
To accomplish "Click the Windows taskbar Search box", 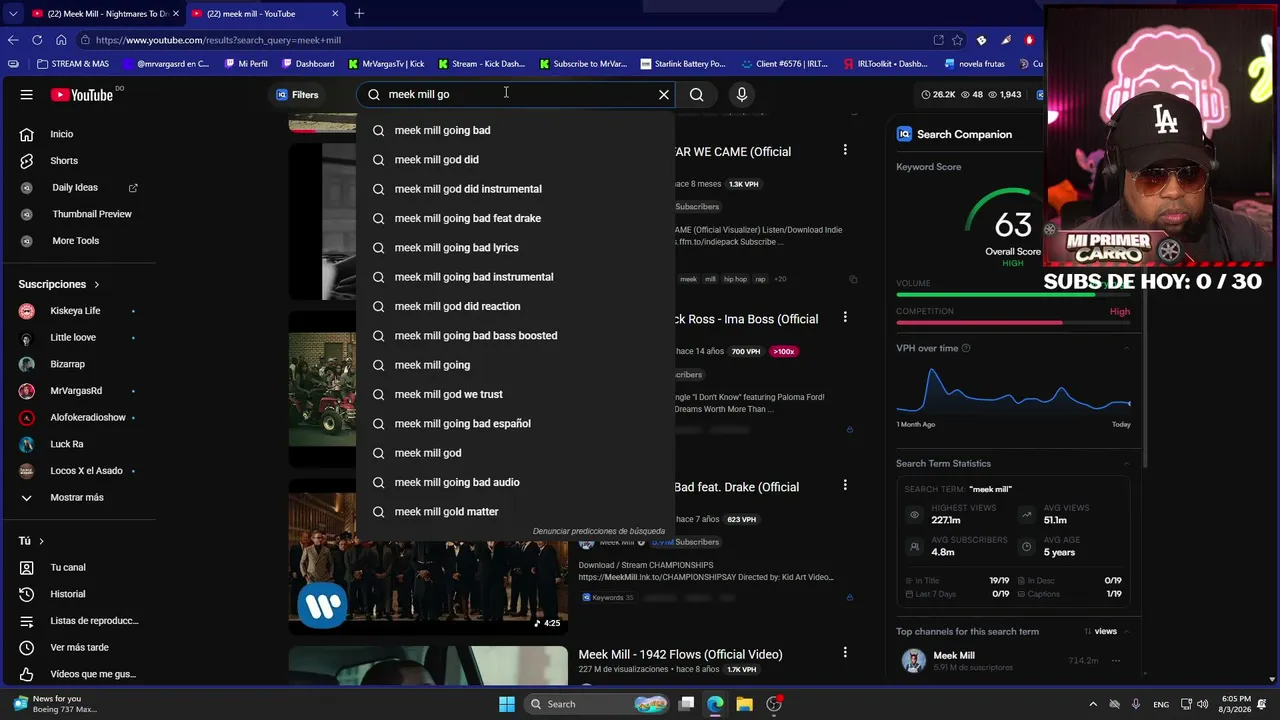I will point(596,704).
